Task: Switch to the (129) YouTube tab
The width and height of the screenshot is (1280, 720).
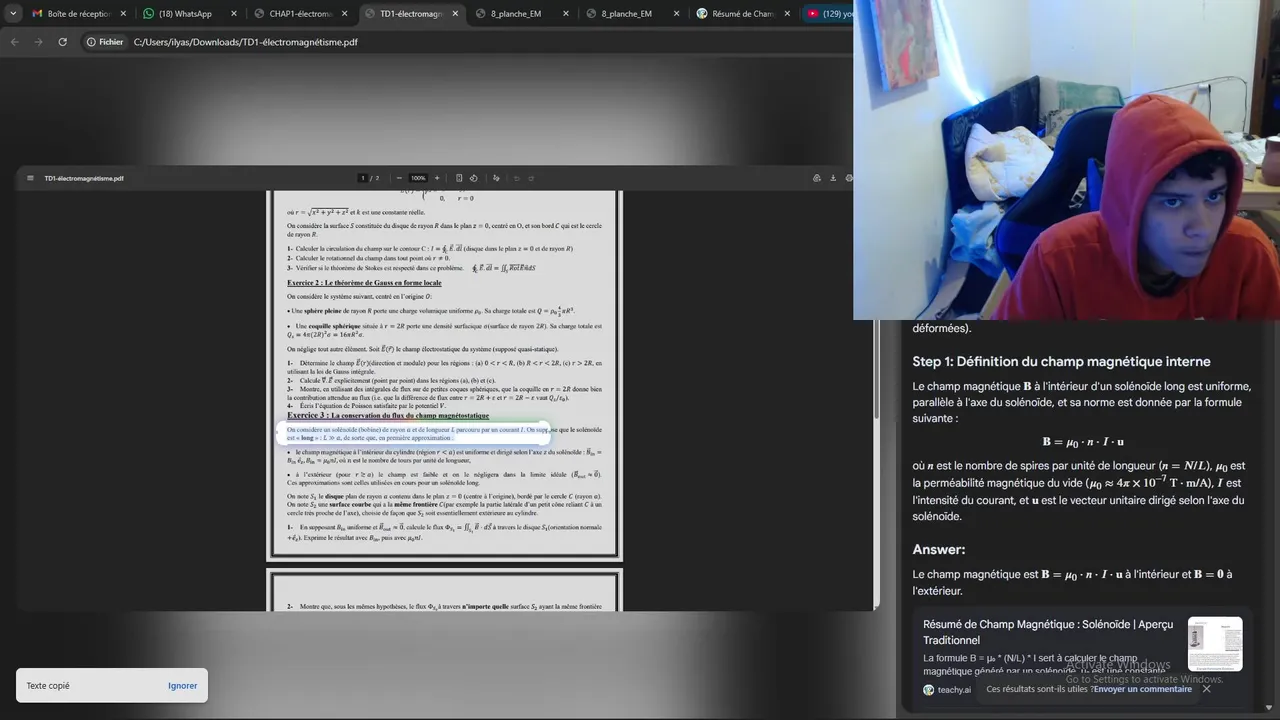Action: click(830, 14)
